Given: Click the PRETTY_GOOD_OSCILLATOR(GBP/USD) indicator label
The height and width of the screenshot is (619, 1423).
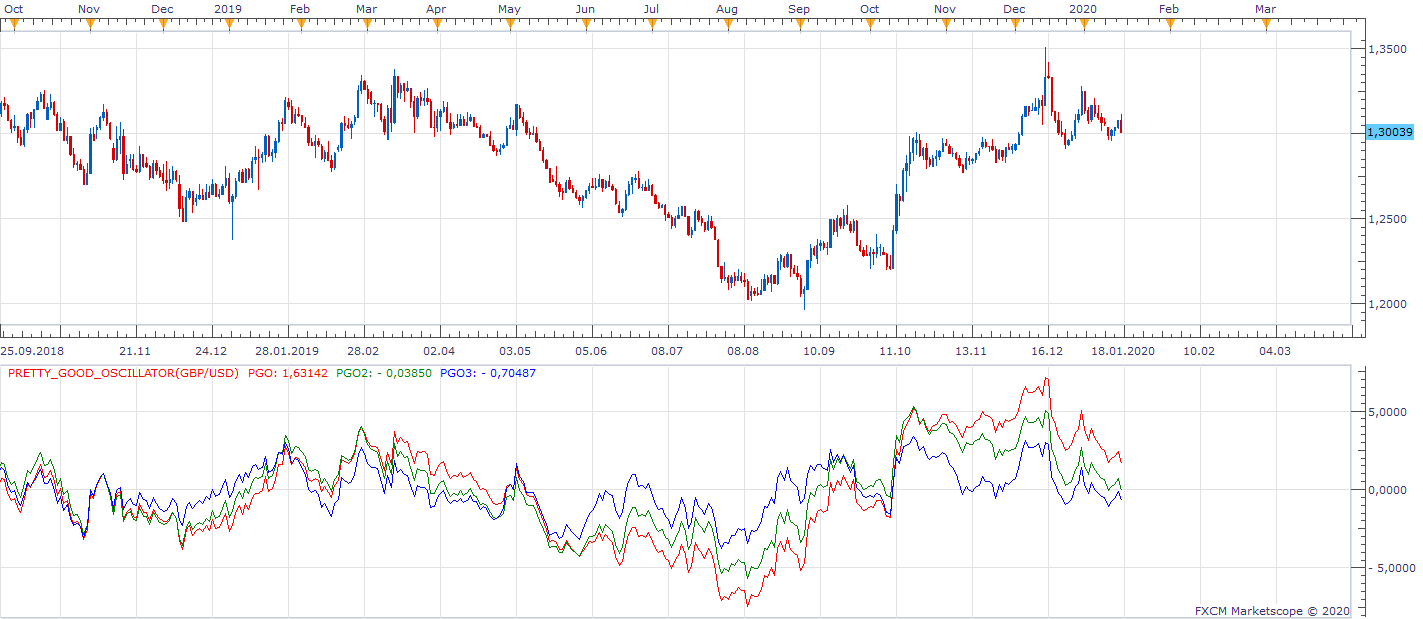Looking at the screenshot, I should click(x=124, y=373).
